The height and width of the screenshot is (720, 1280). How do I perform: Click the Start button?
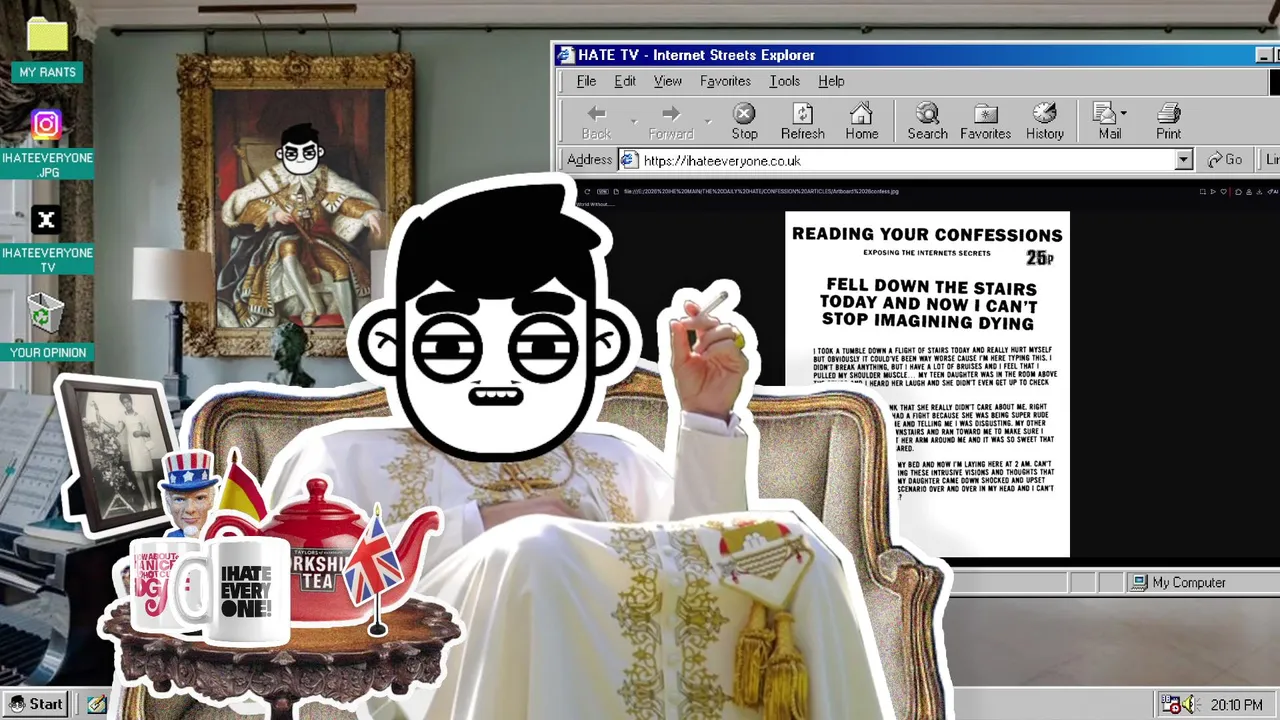click(x=36, y=704)
